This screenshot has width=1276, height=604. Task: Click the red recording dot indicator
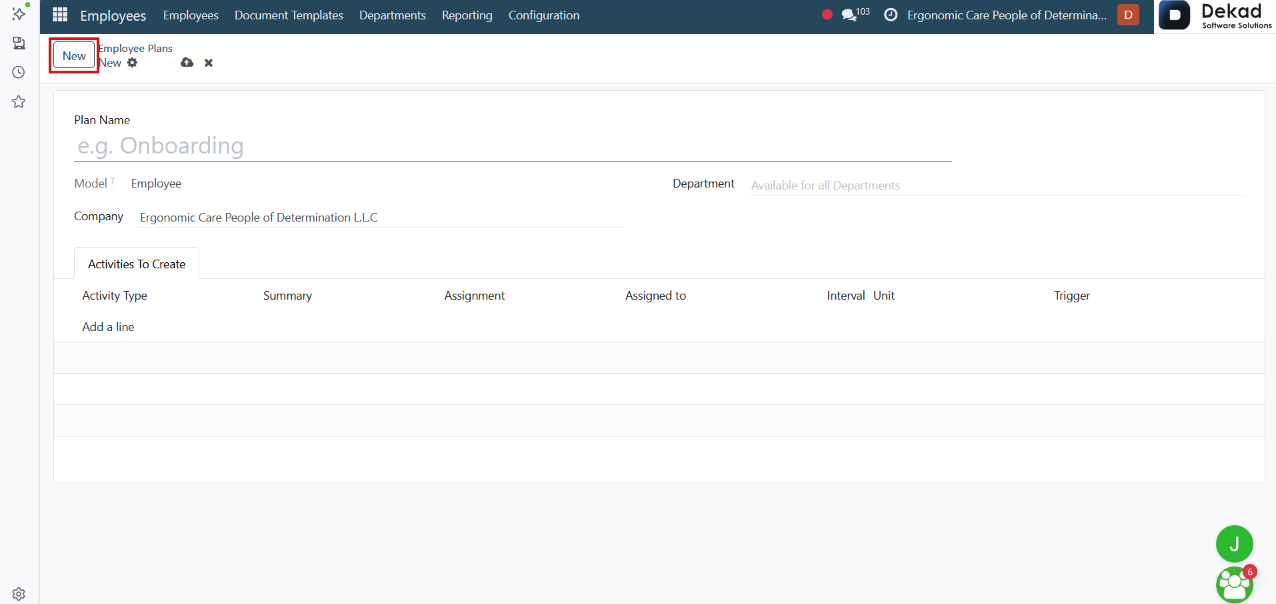pos(827,15)
